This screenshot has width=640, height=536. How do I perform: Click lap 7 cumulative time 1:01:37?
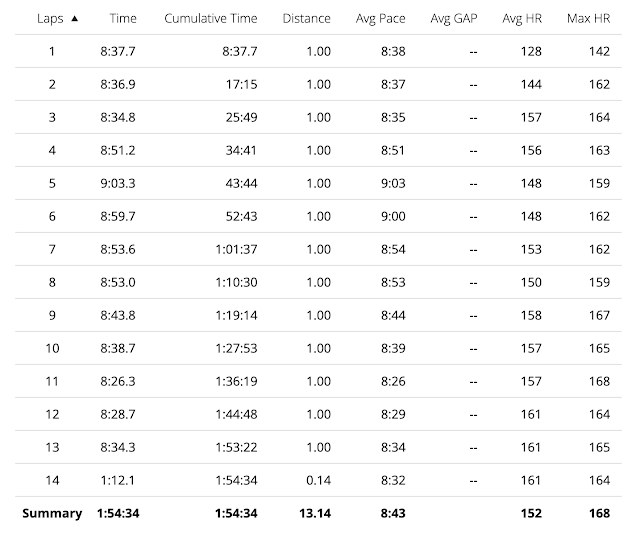(x=235, y=249)
